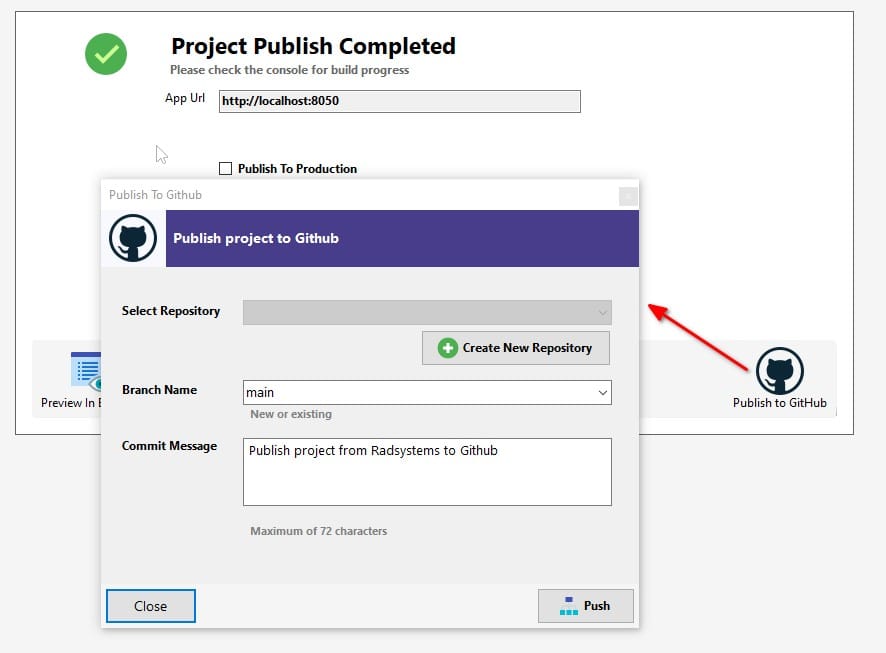The height and width of the screenshot is (653, 886).
Task: Click the GitHub logo in dialog header
Action: click(x=133, y=238)
